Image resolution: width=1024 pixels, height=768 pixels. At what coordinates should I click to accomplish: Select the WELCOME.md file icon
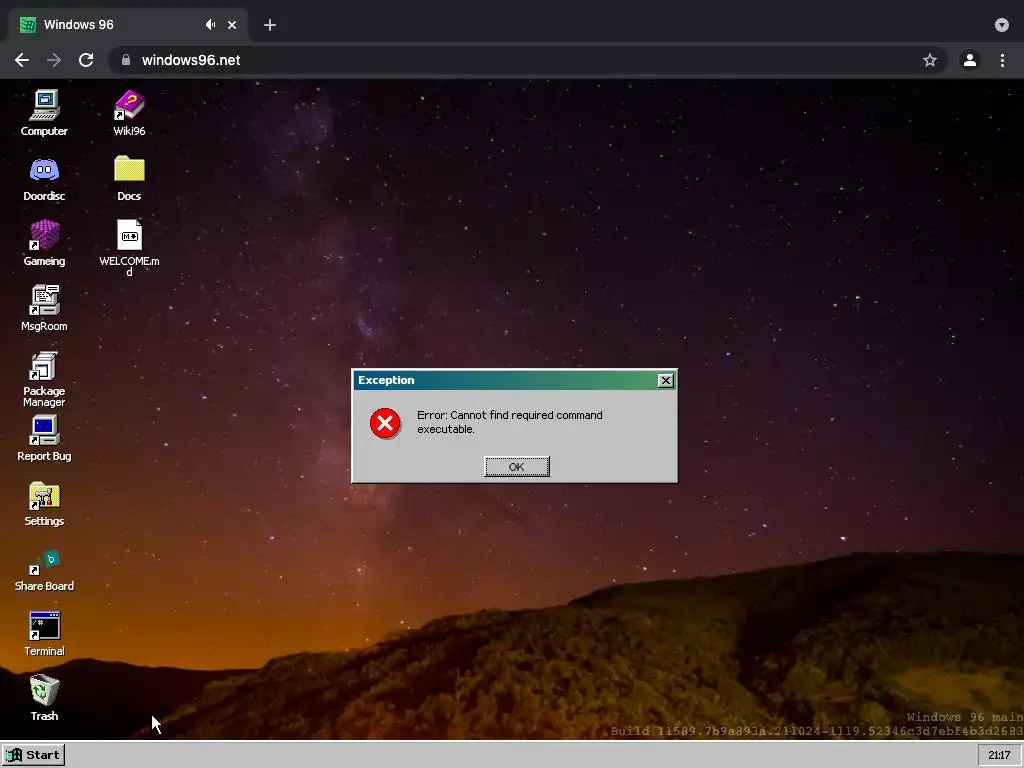pyautogui.click(x=129, y=247)
